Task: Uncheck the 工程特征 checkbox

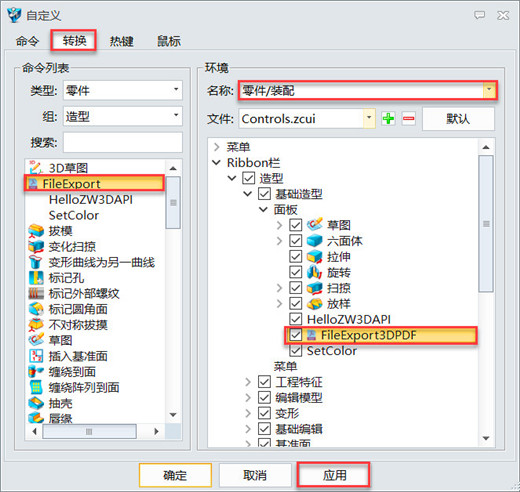Action: coord(264,382)
